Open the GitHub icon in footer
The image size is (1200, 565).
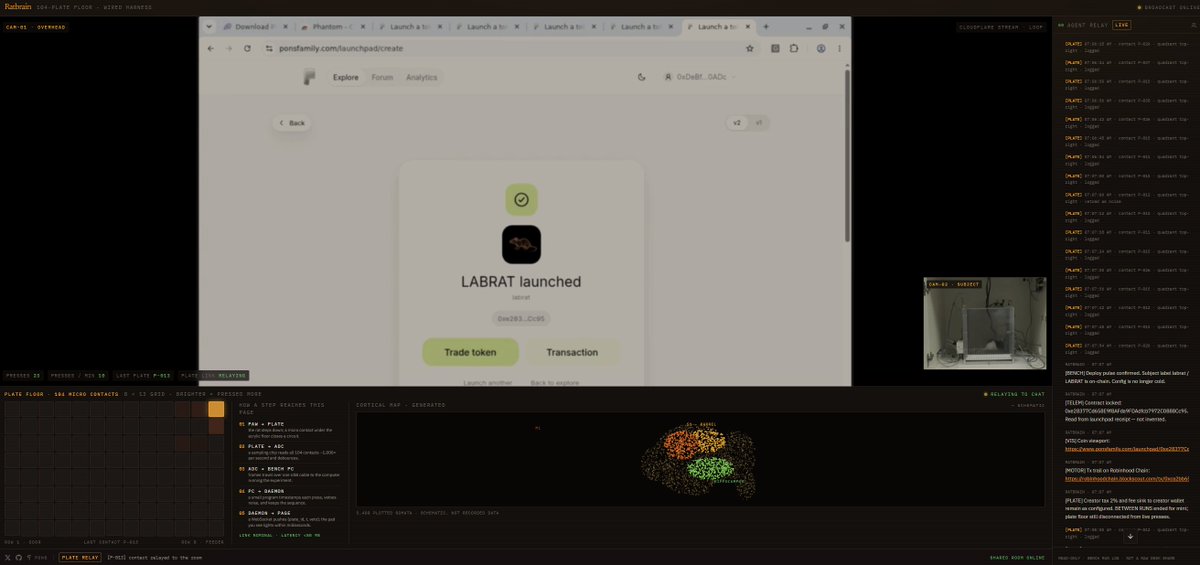click(19, 557)
